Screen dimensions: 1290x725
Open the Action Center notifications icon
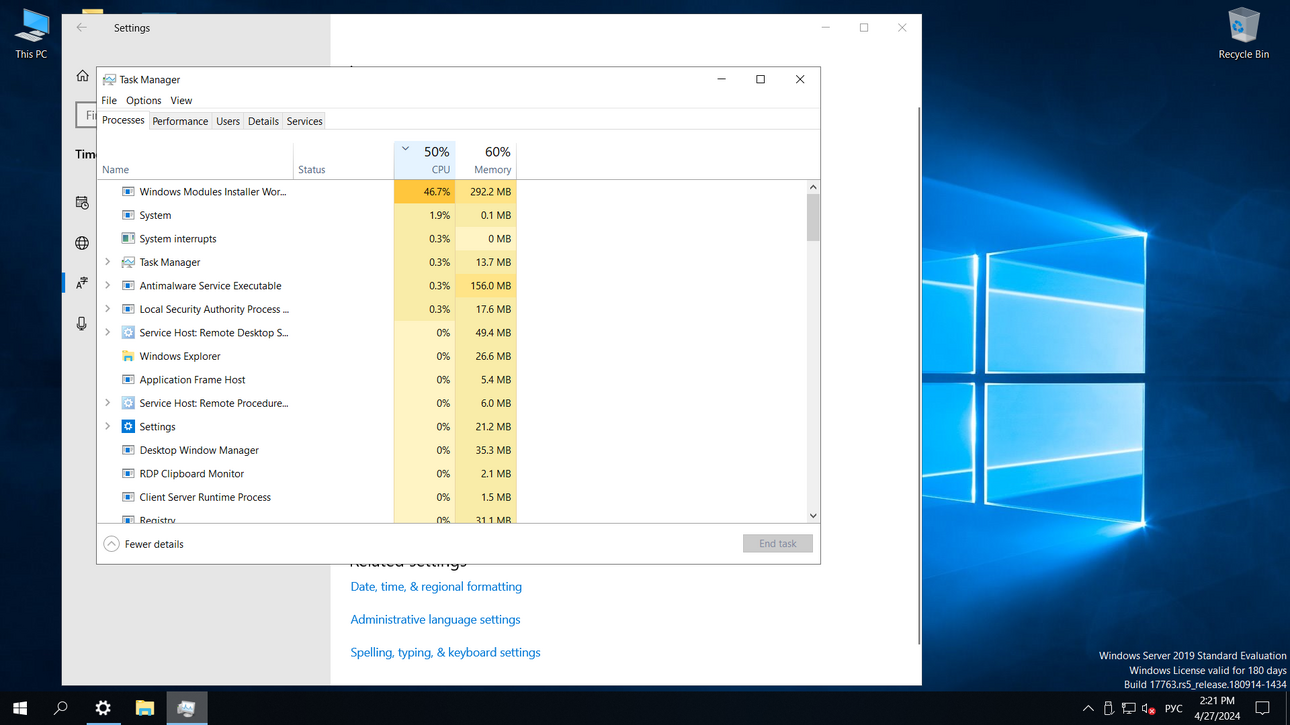click(x=1262, y=708)
